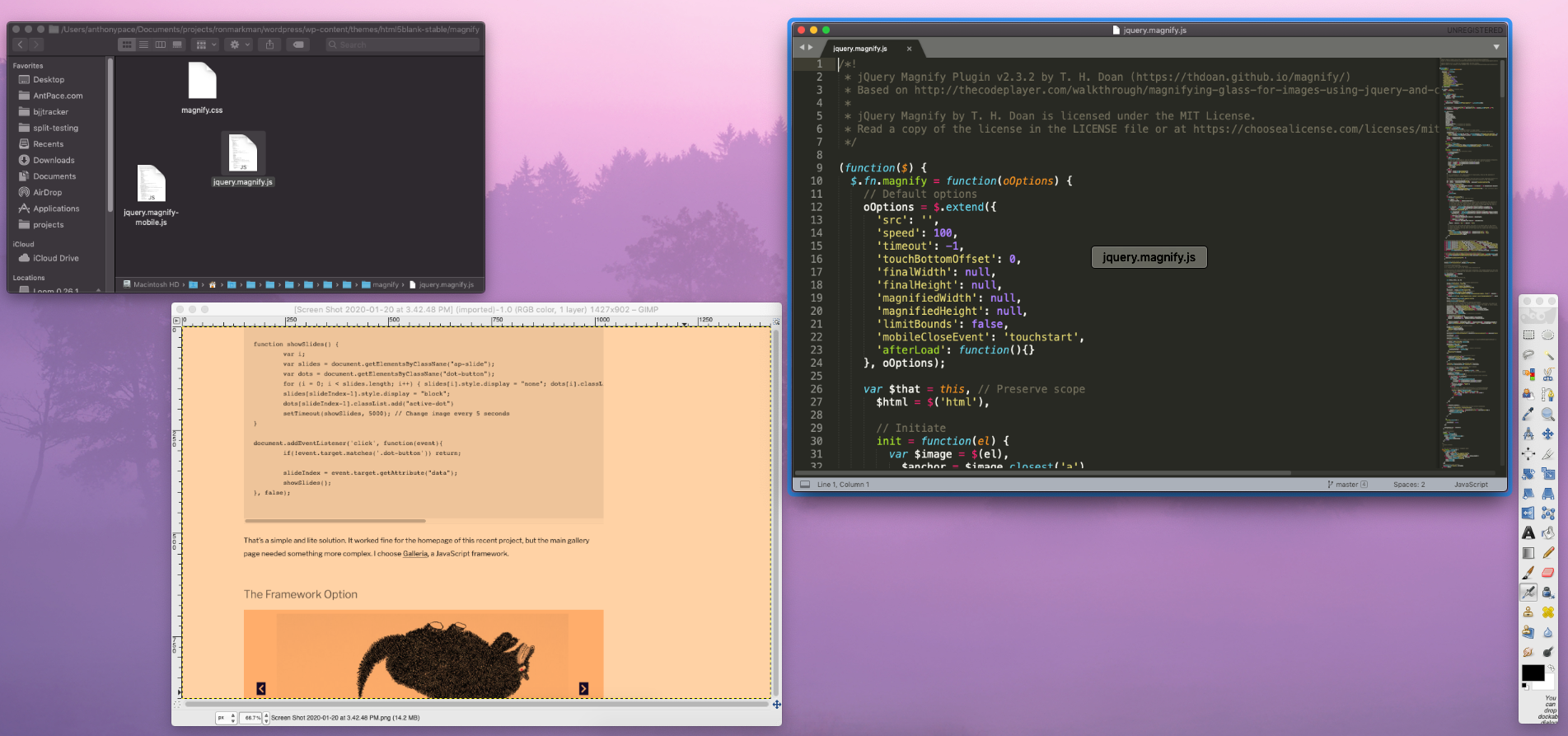Image resolution: width=1568 pixels, height=736 pixels.
Task: Close the jquery.magnify.js tab
Action: pos(910,49)
